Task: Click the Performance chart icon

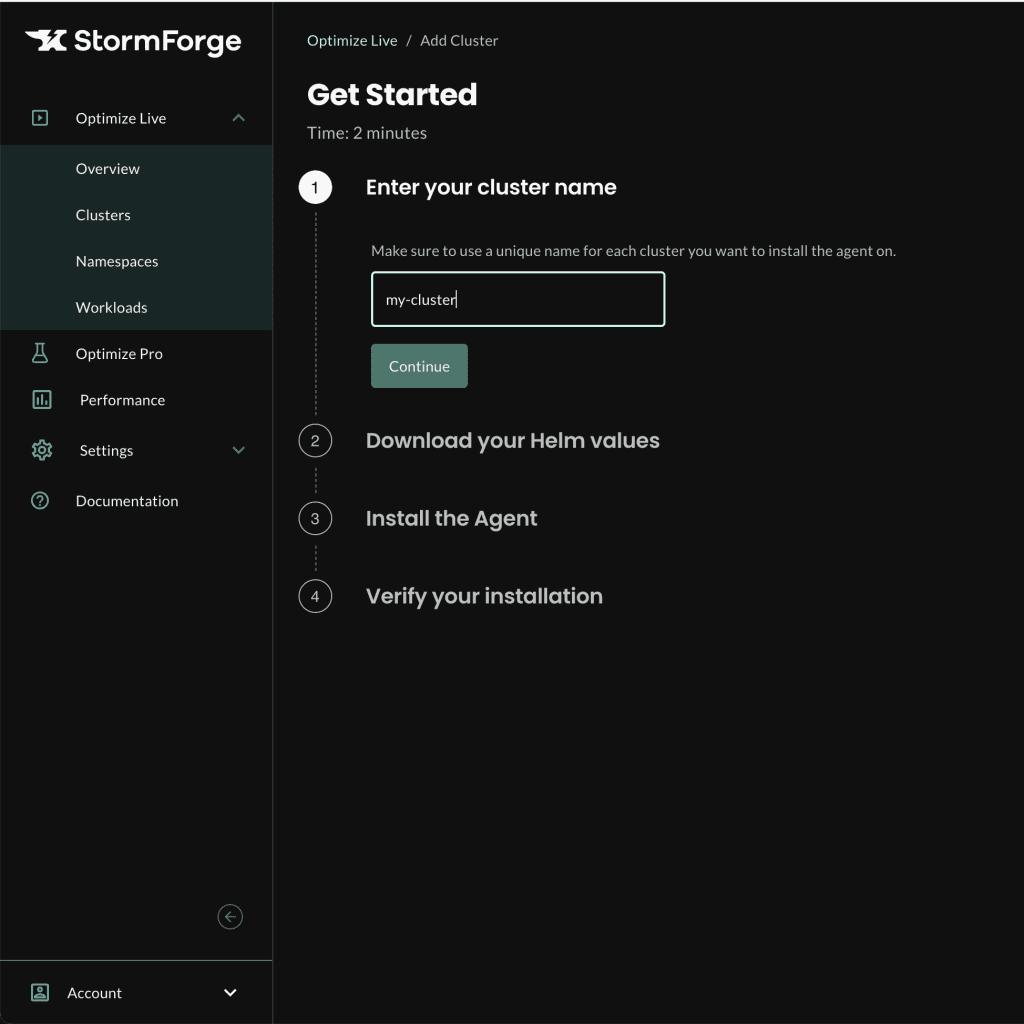Action: tap(42, 400)
